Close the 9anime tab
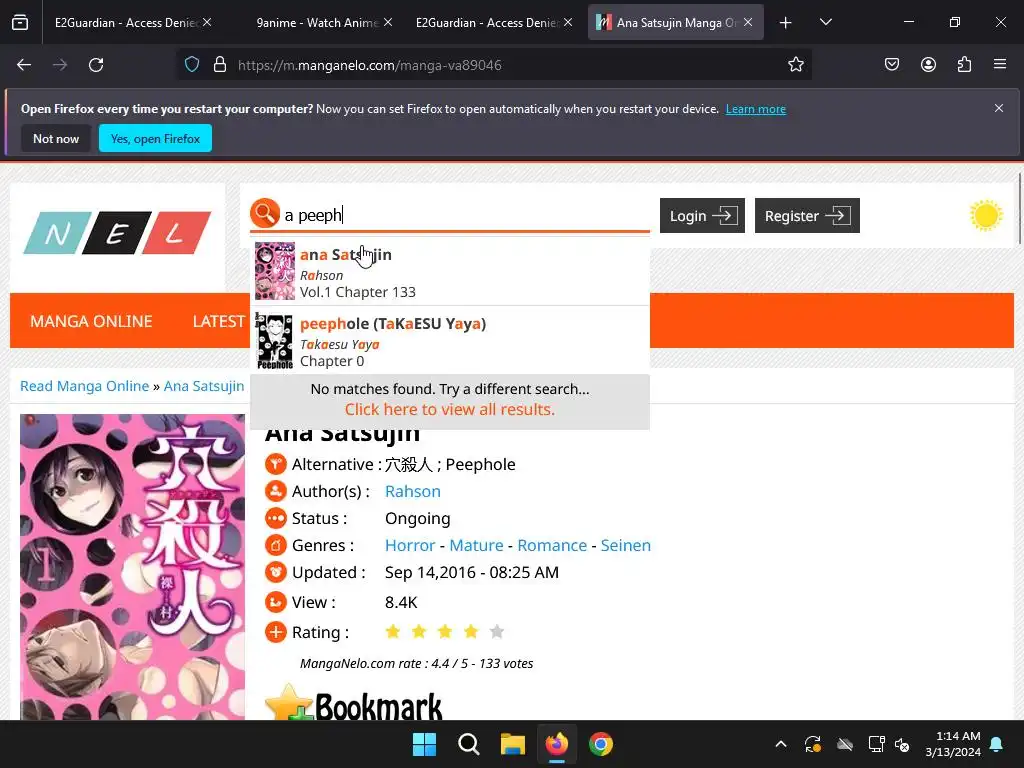 pos(388,22)
